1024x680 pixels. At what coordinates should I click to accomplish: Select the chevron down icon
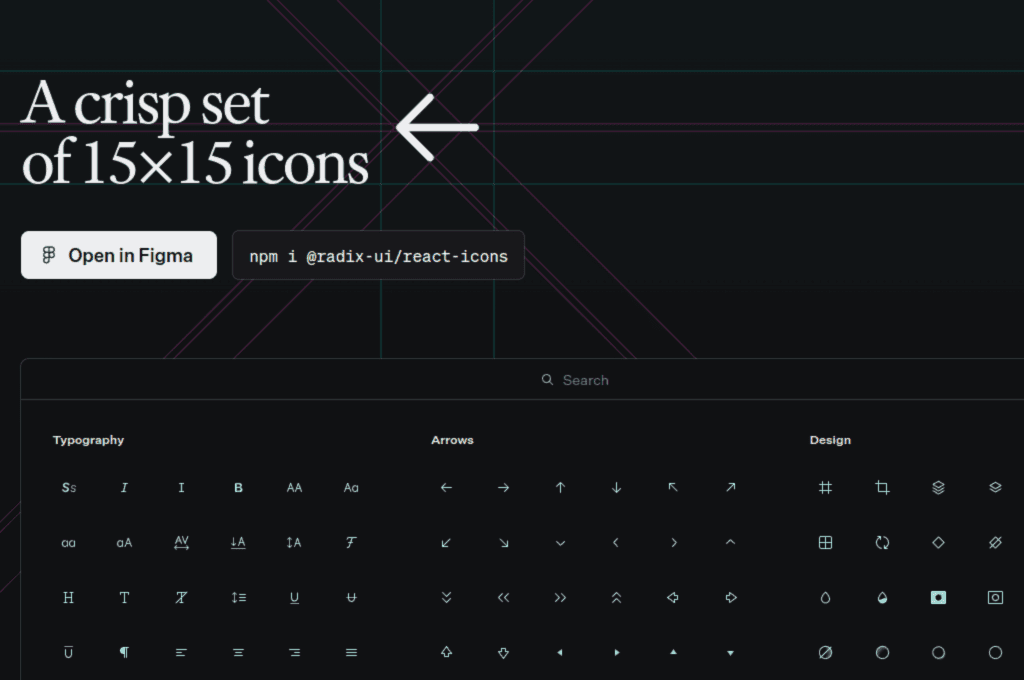(x=560, y=543)
